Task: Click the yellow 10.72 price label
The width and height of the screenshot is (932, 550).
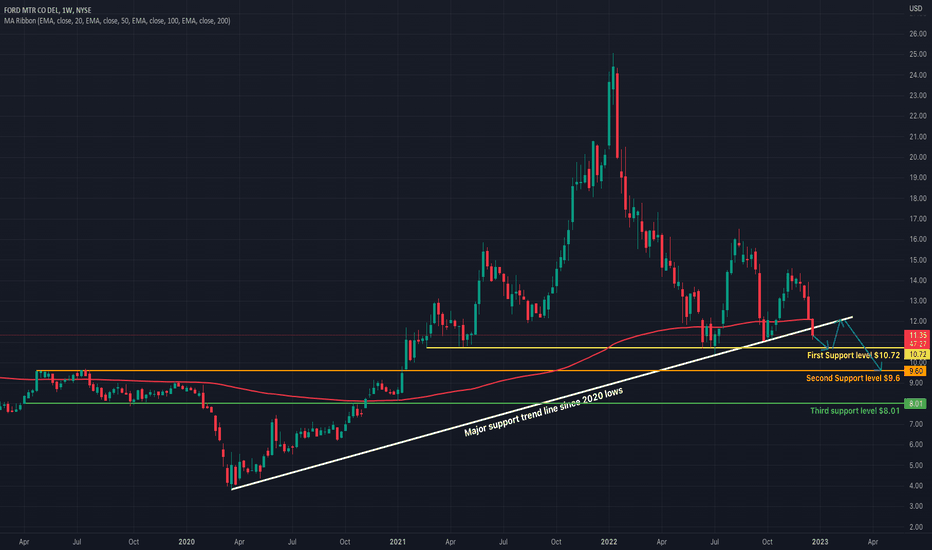Action: [918, 354]
